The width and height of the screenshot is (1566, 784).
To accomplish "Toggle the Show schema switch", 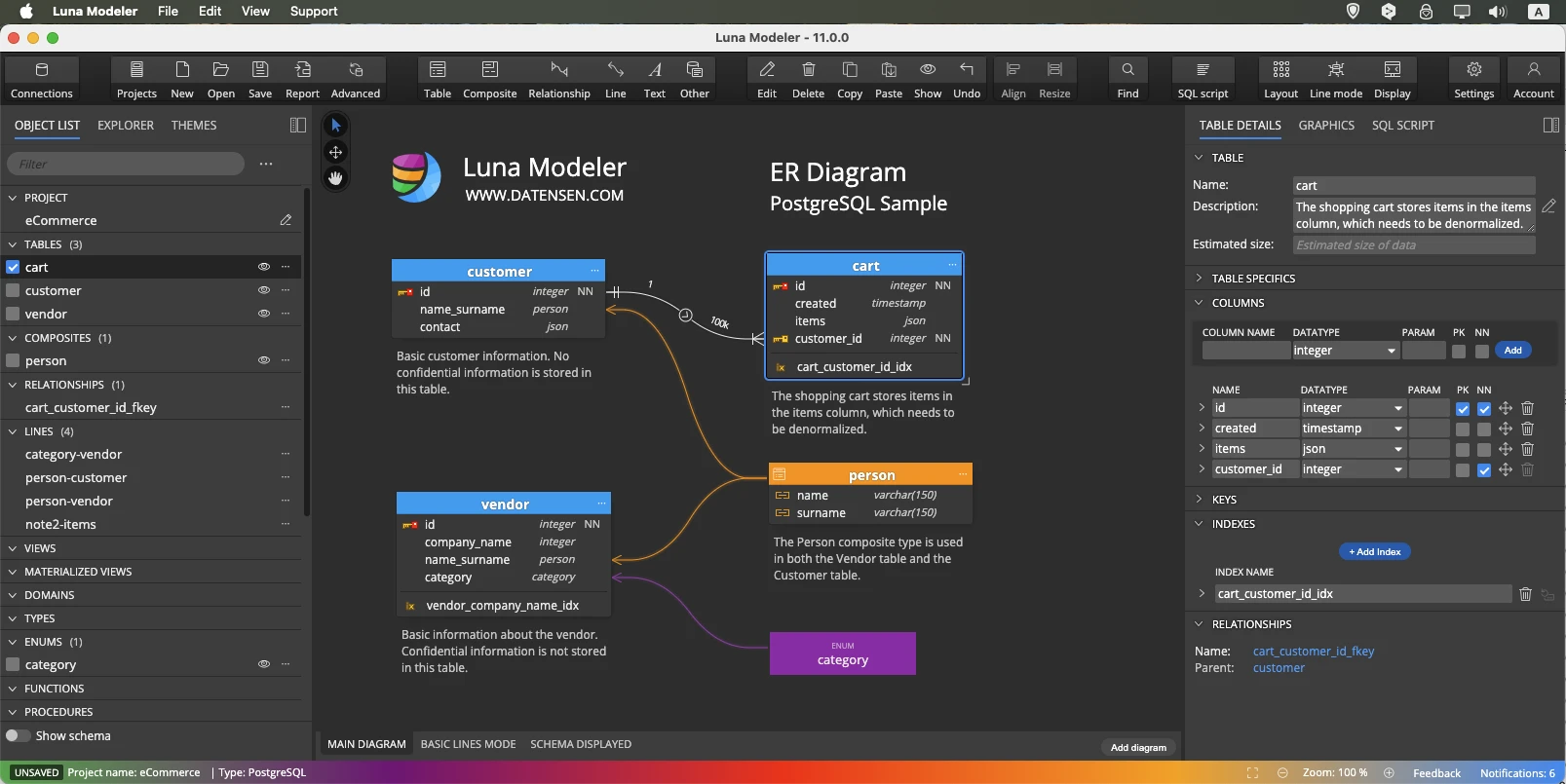I will point(18,735).
